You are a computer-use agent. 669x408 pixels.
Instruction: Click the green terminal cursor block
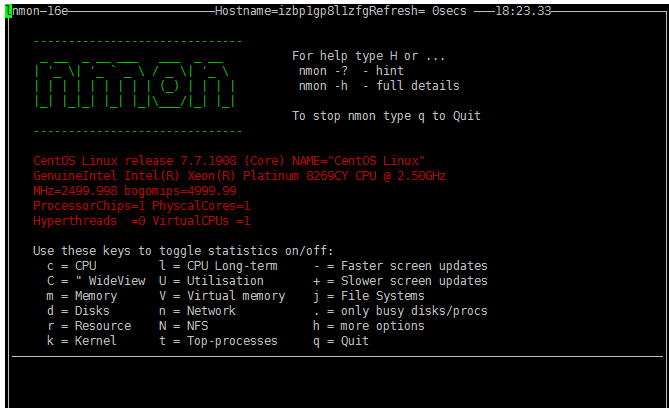[9, 11]
